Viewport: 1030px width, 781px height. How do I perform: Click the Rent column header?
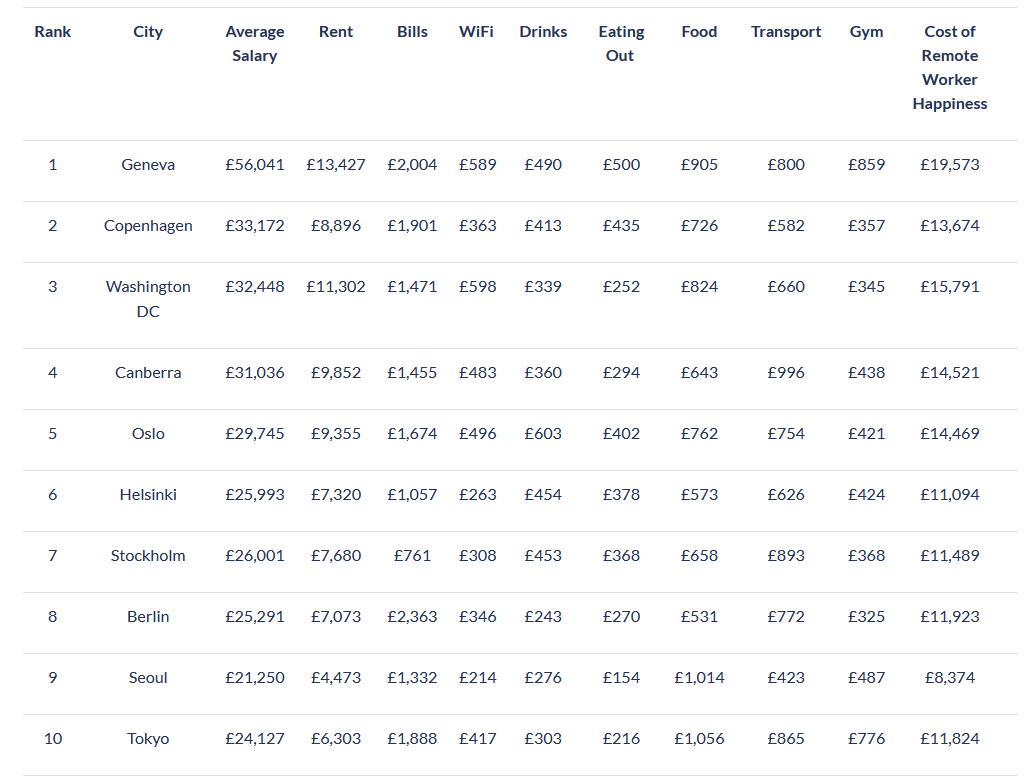coord(336,32)
